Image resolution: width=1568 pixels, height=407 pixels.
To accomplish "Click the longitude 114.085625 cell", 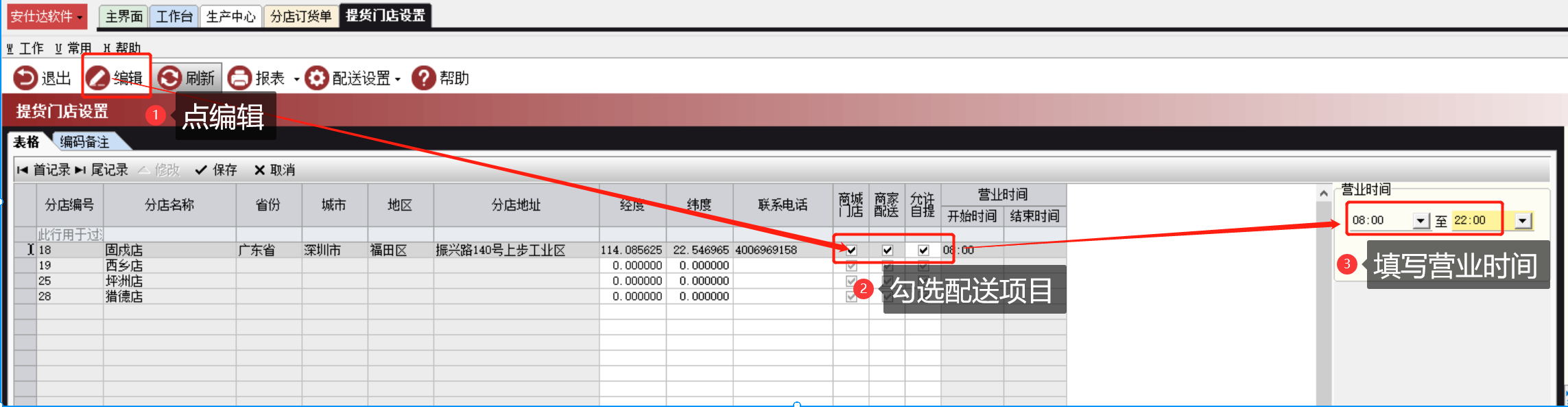I will coord(632,251).
